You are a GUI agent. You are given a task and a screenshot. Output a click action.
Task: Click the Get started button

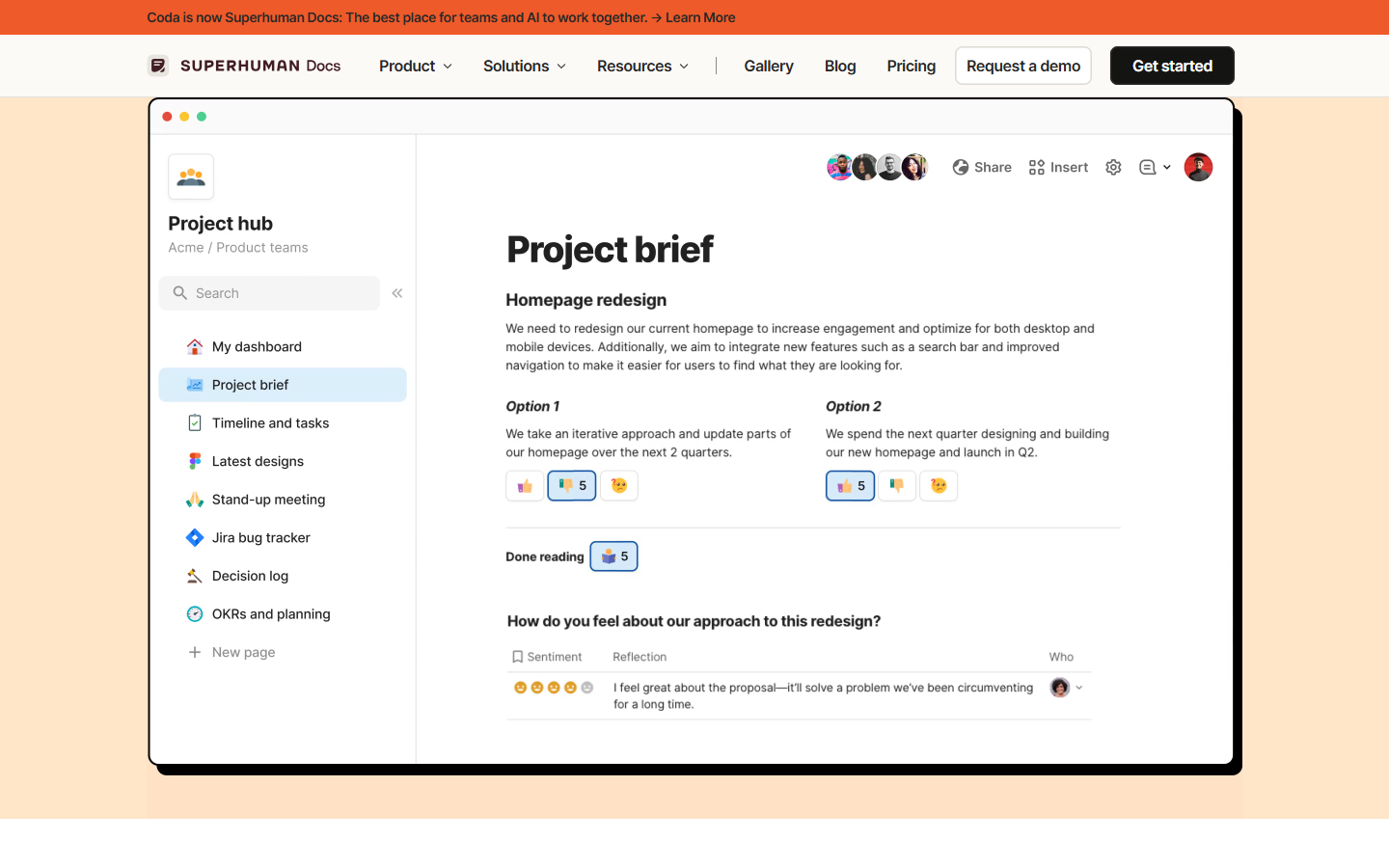tap(1172, 66)
